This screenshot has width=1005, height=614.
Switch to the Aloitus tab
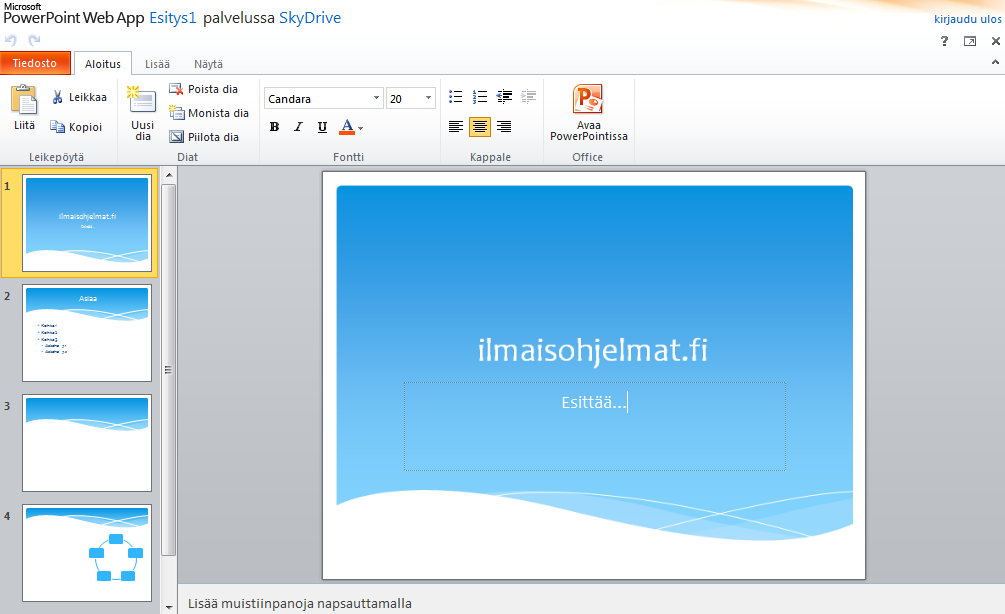click(103, 63)
